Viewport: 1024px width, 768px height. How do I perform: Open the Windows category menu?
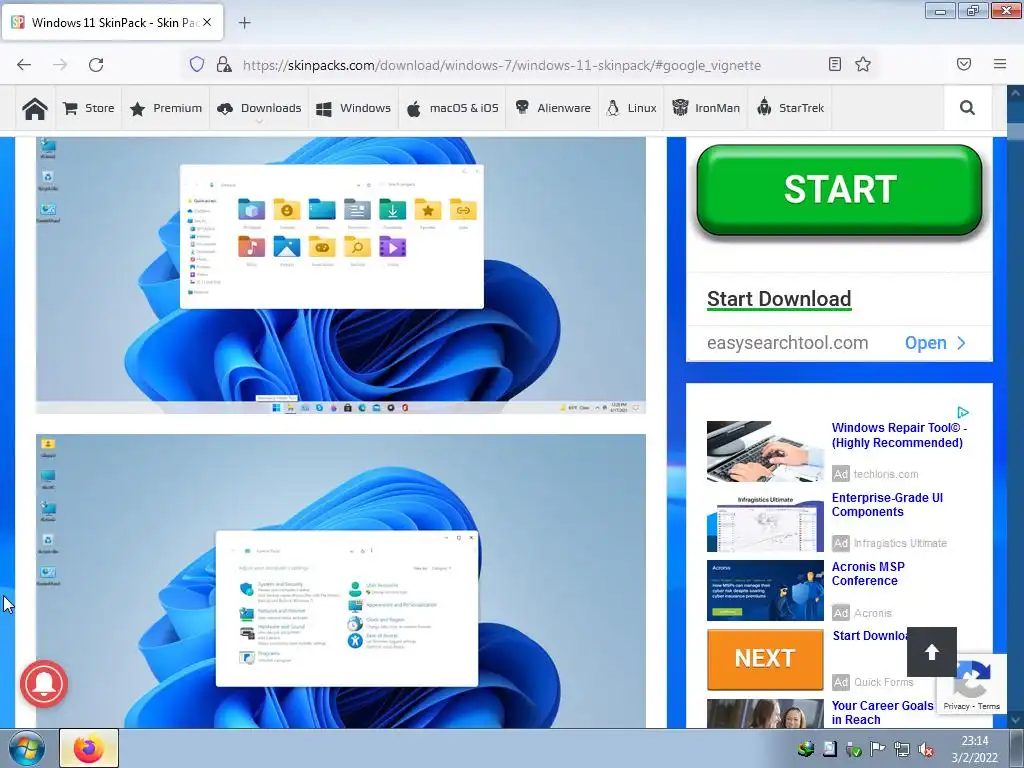(x=353, y=108)
